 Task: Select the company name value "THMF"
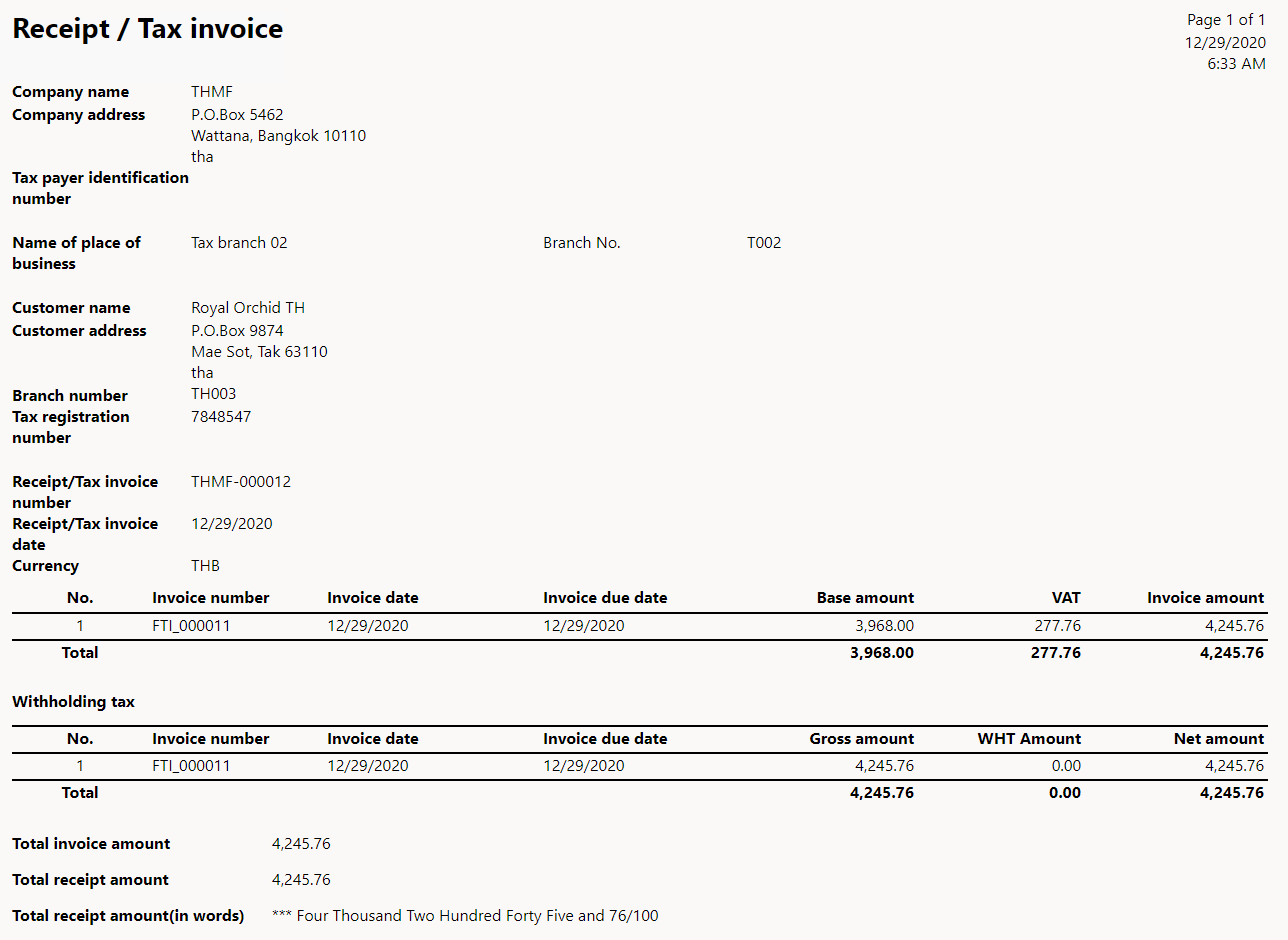click(212, 92)
